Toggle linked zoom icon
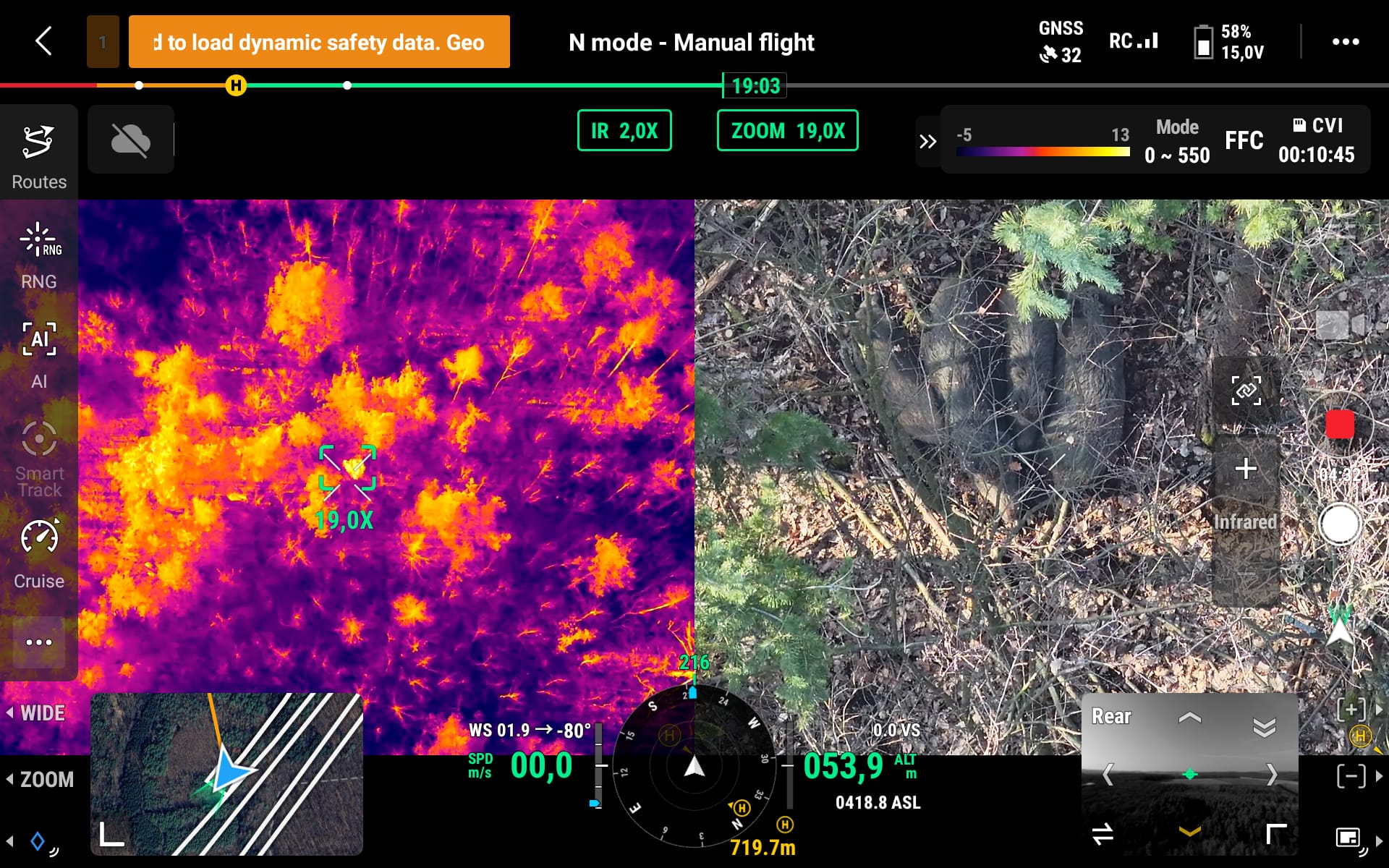1389x868 pixels. pos(1246,391)
